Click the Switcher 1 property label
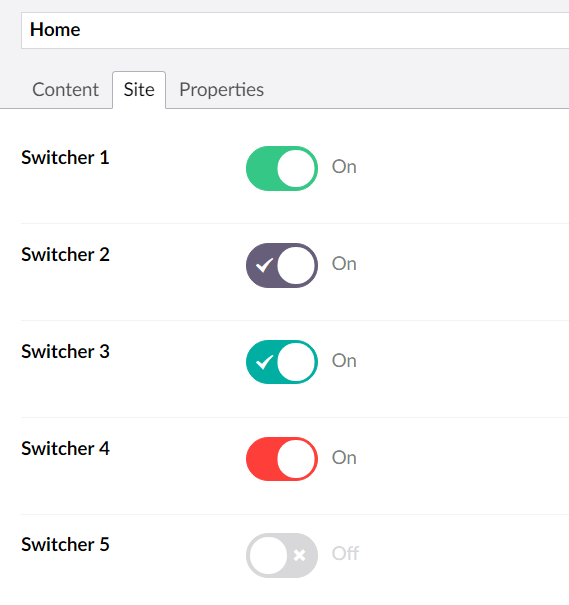569x605 pixels. [65, 157]
